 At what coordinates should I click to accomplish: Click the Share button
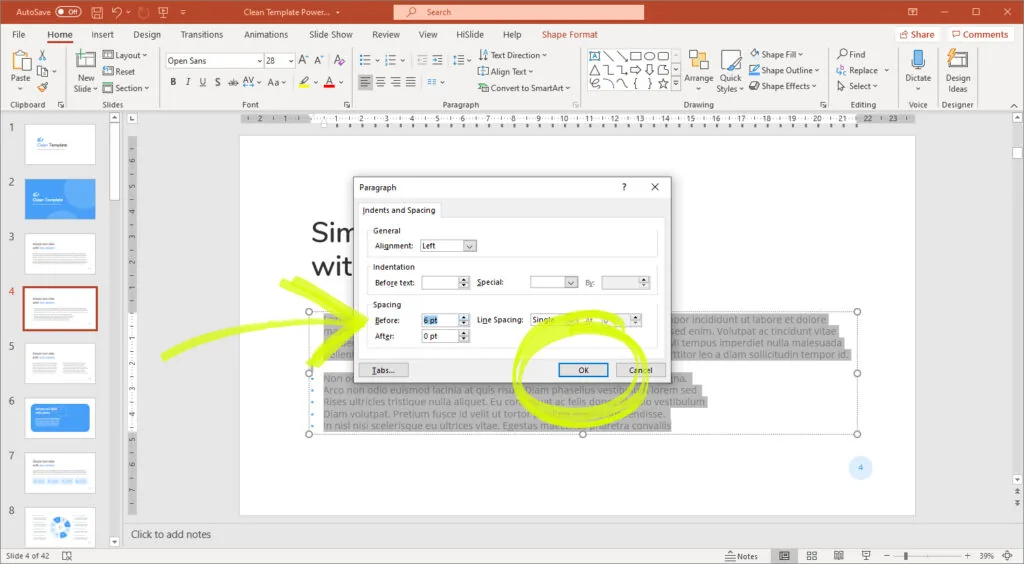(x=917, y=35)
